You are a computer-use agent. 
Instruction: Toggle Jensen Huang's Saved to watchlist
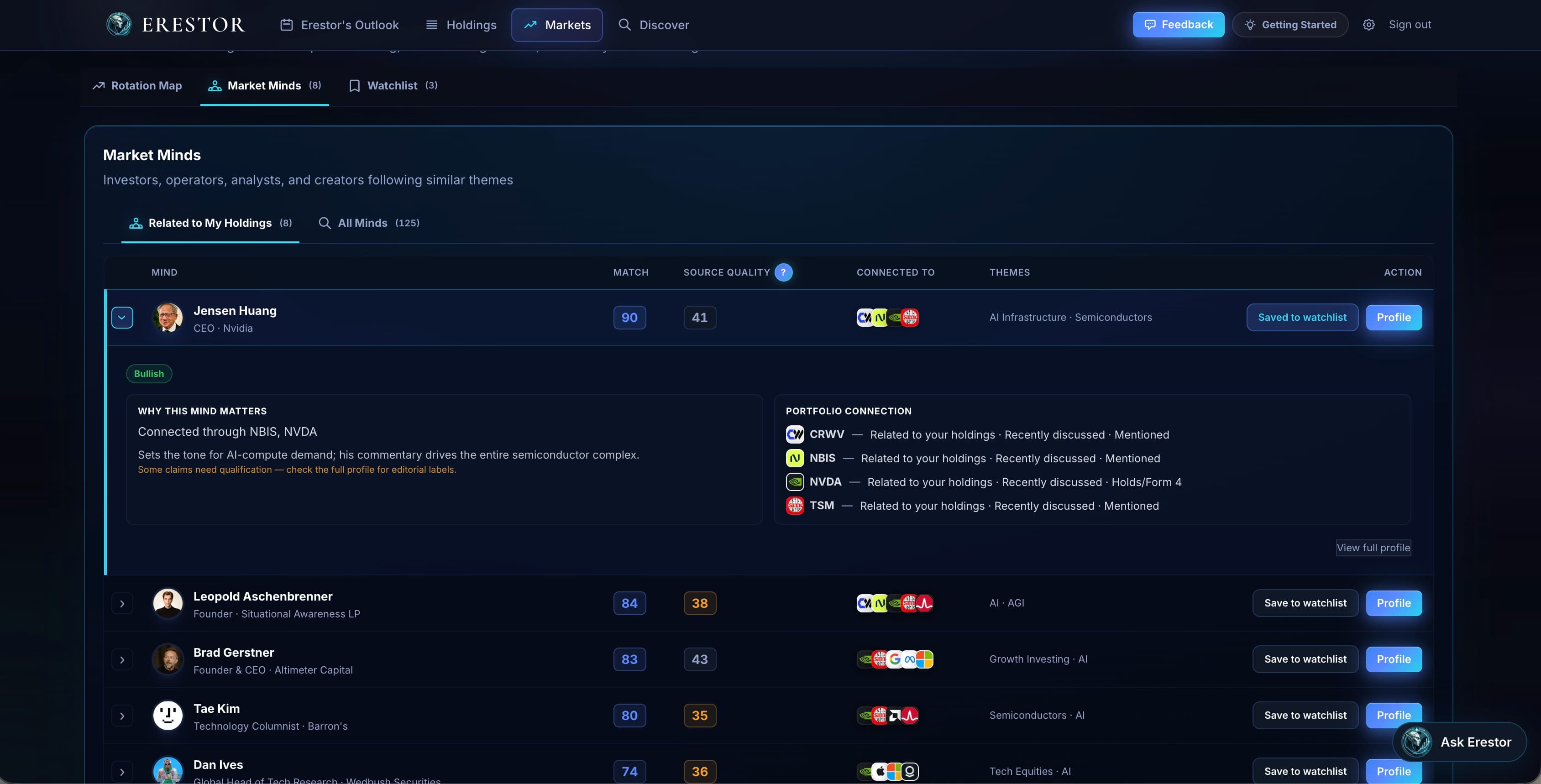point(1302,318)
